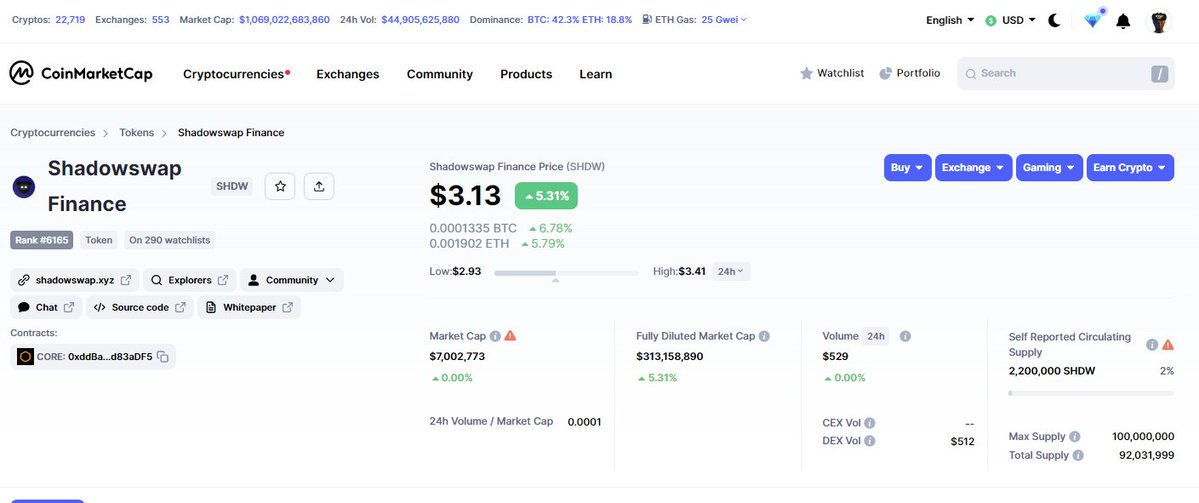Open USD currency dropdown

coord(1010,21)
